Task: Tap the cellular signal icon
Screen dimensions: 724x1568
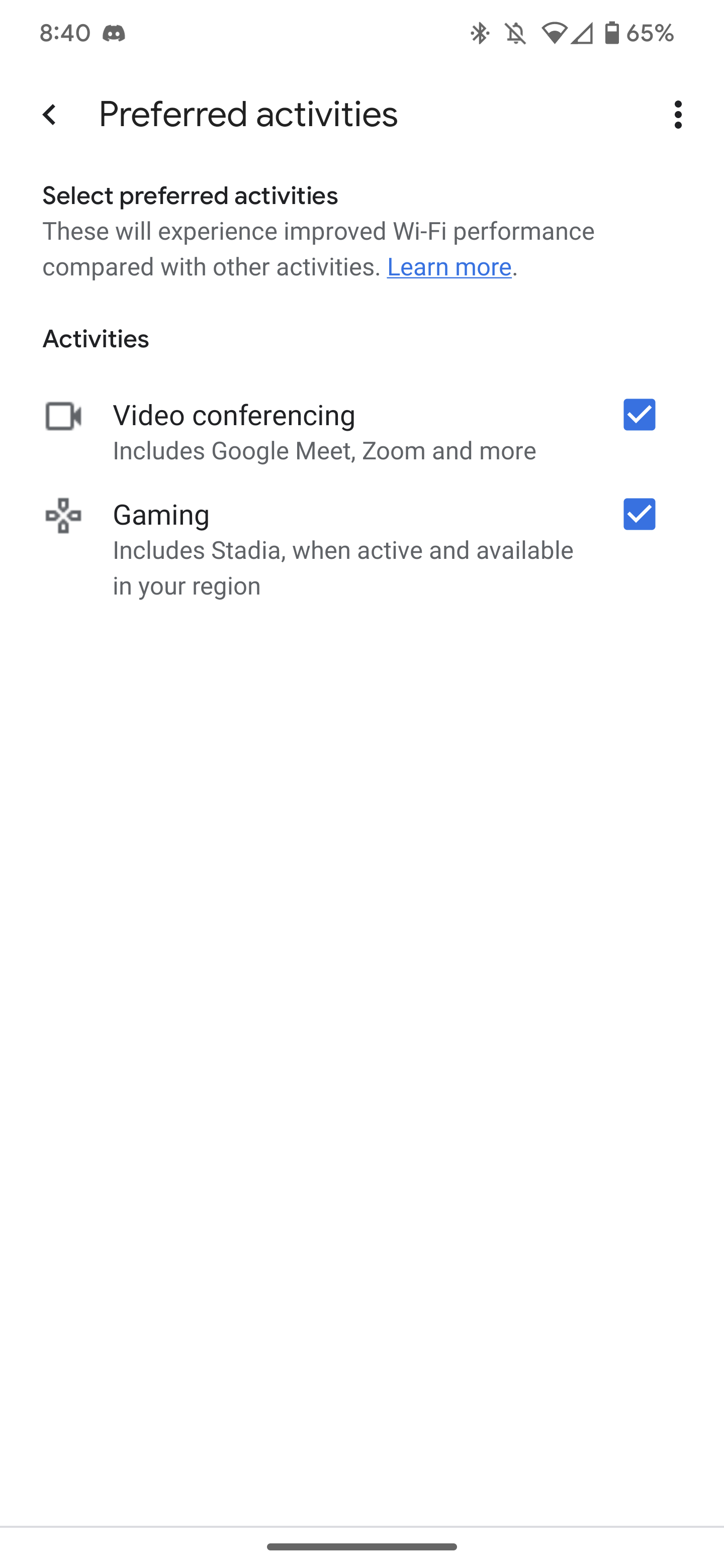Action: pos(582,33)
